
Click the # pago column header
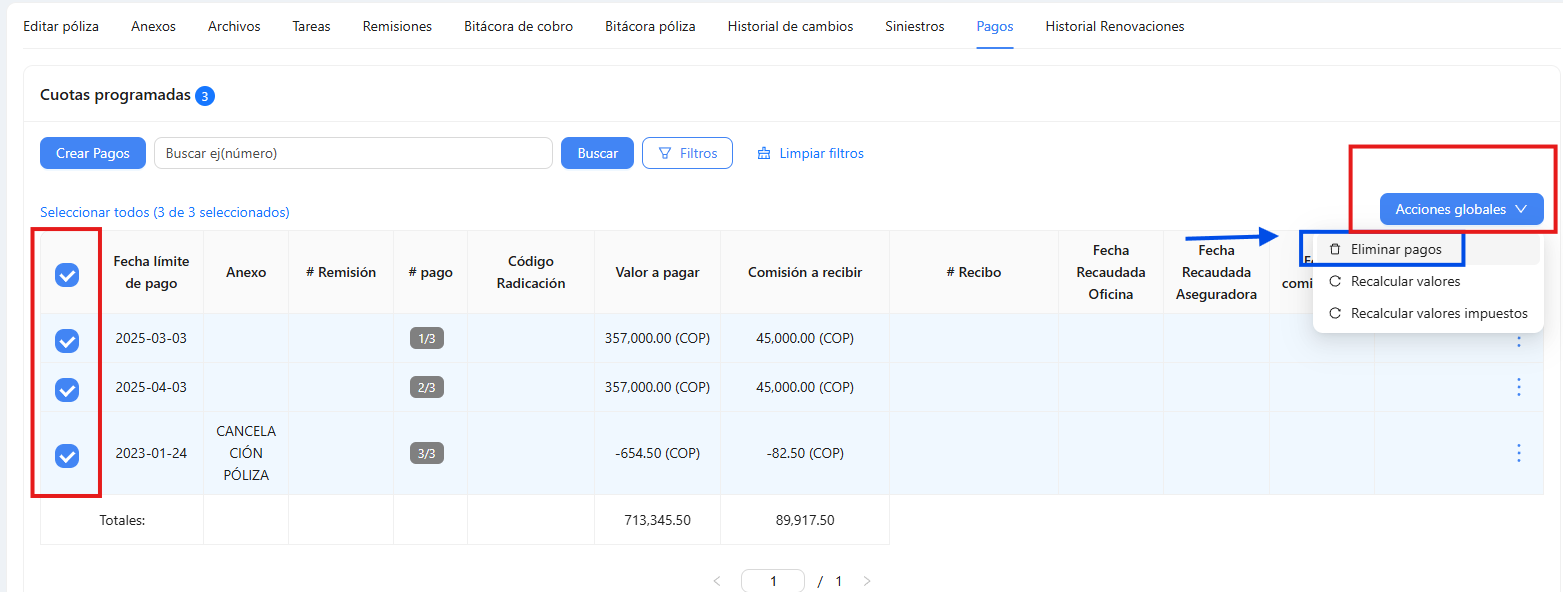point(430,272)
